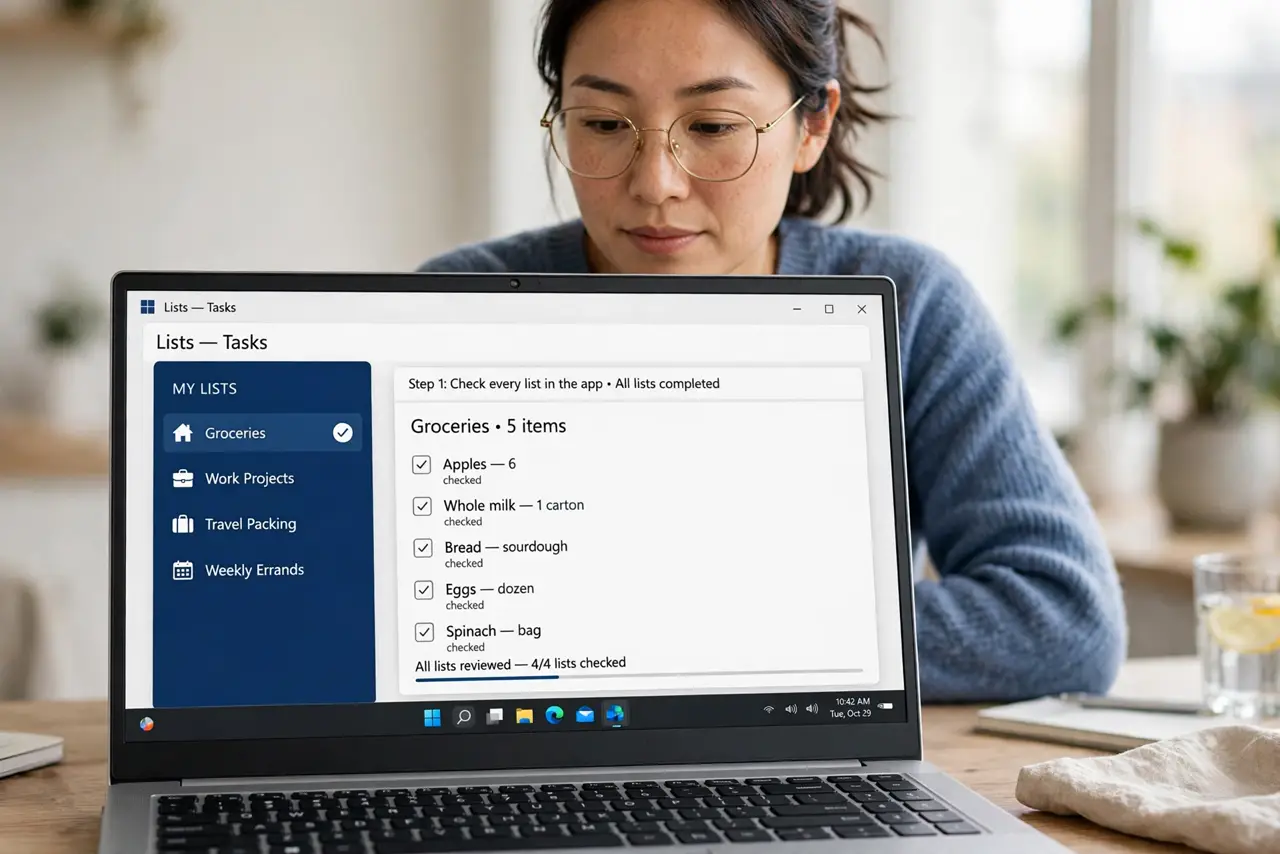Untick the Spinach bag checkbox
1280x854 pixels.
(x=425, y=632)
